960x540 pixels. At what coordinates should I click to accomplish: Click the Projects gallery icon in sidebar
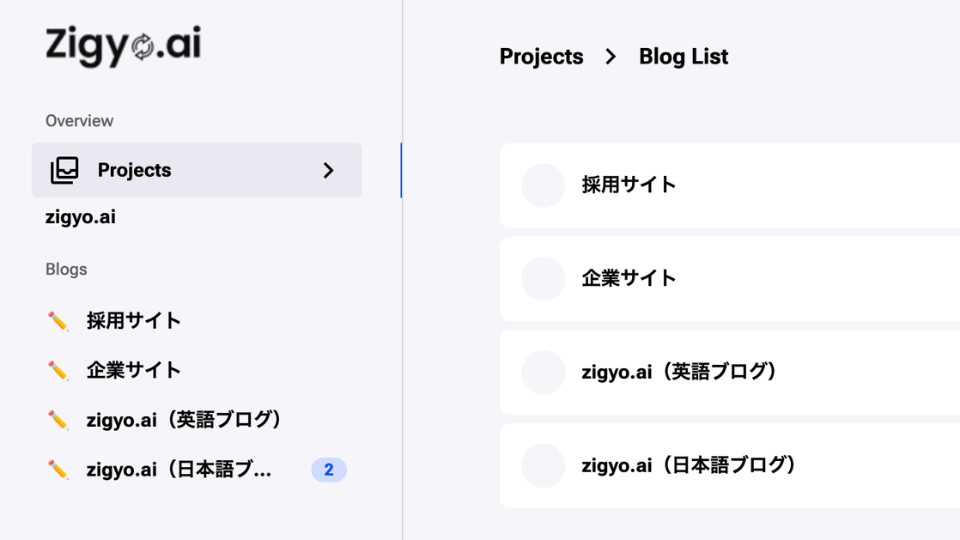[x=65, y=170]
